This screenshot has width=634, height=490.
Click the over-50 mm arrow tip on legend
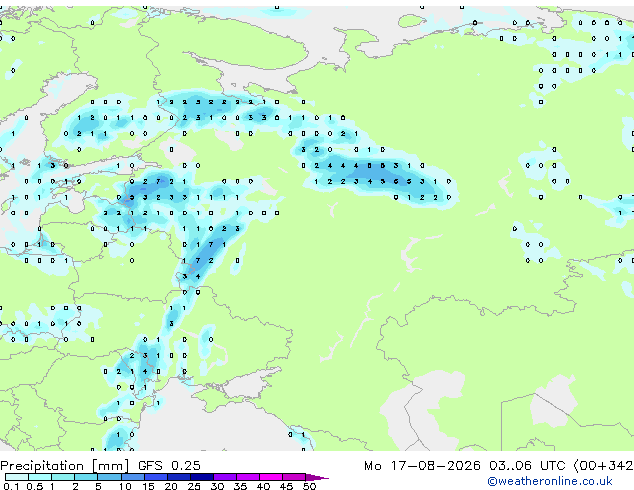(317, 477)
